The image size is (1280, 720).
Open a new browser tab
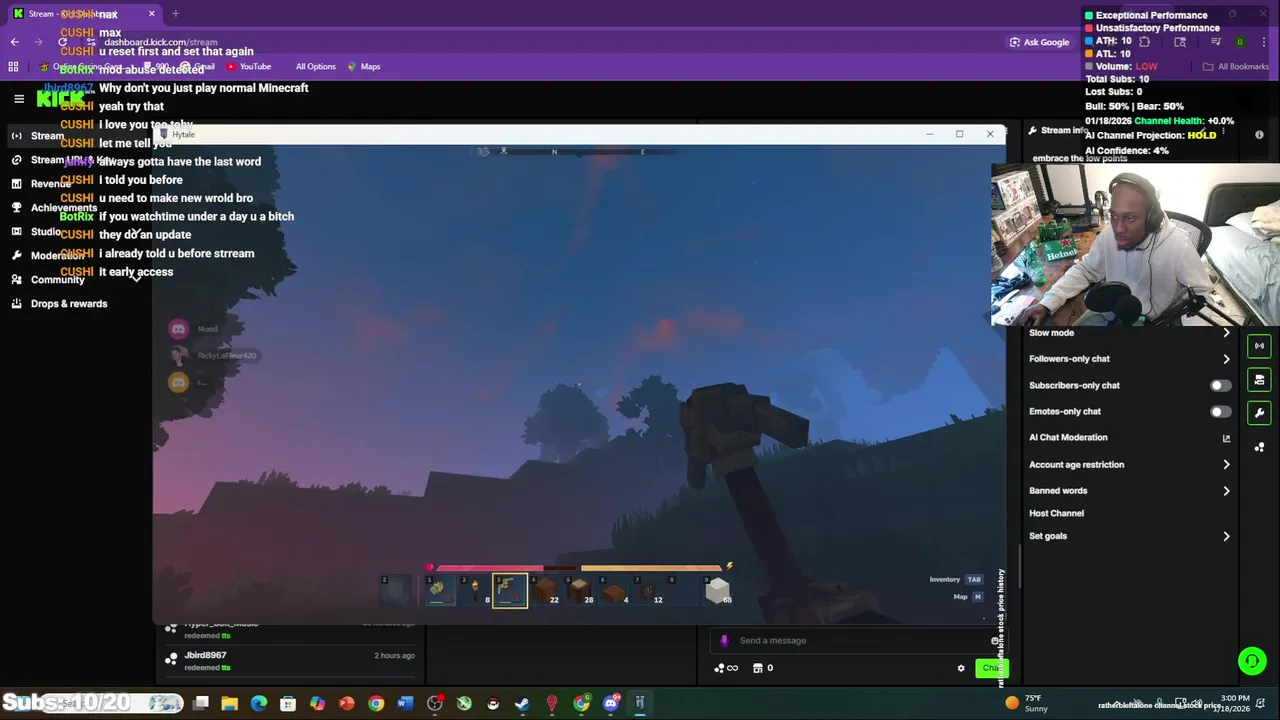pos(175,14)
